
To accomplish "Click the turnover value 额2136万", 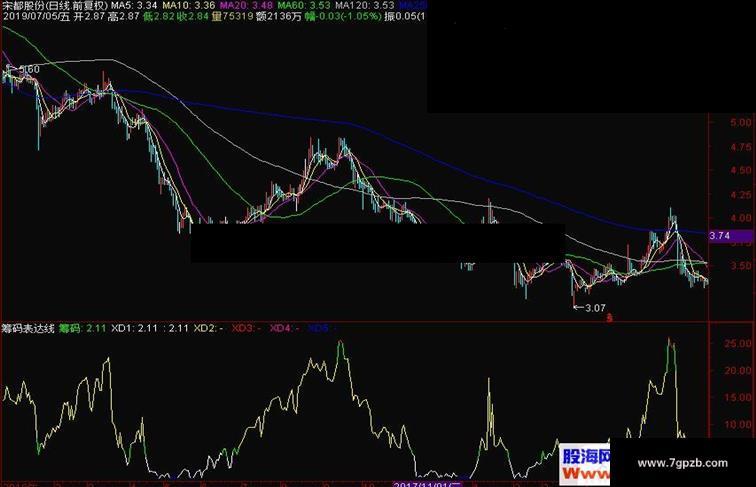I will pos(279,16).
